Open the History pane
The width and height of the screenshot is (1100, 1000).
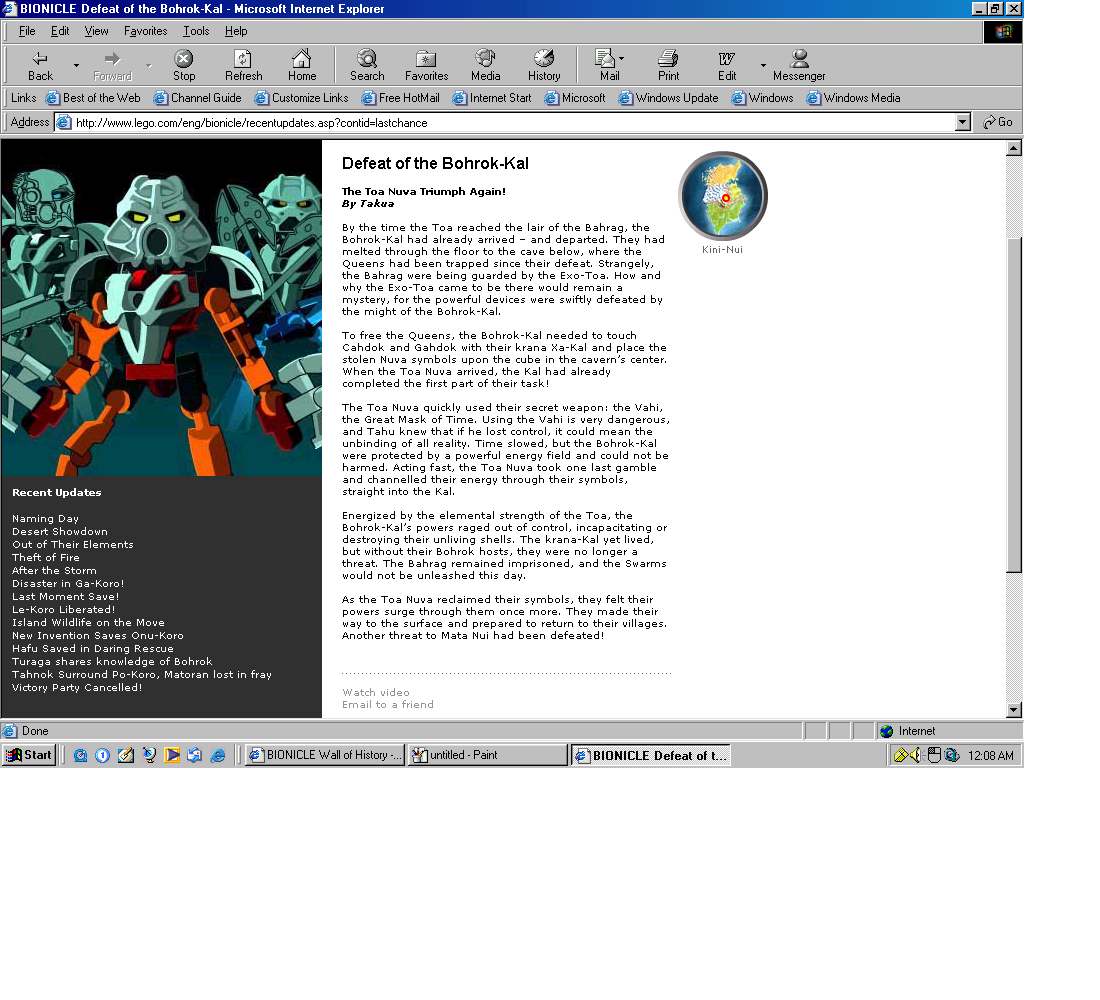point(544,66)
